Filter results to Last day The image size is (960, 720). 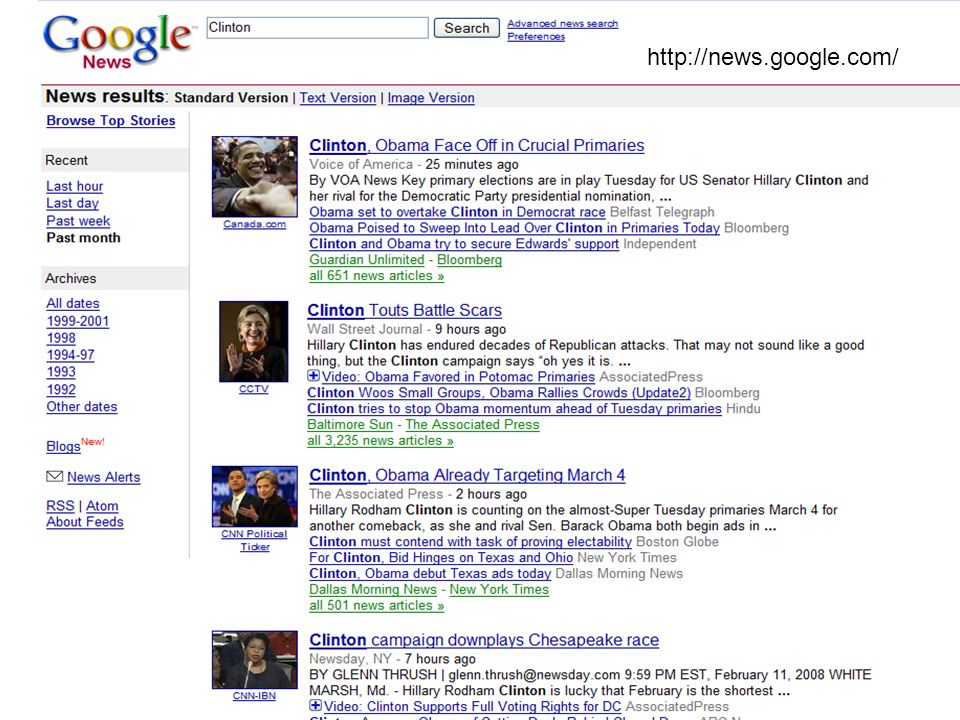[72, 203]
